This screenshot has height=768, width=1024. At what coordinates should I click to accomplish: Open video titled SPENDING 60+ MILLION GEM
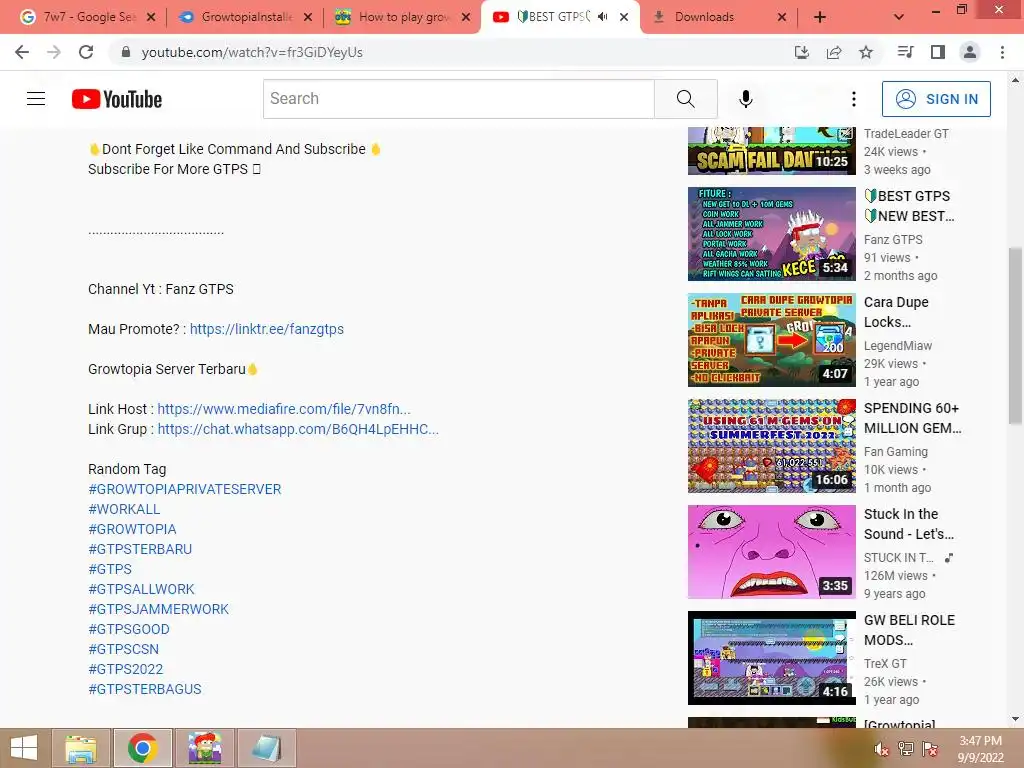[x=912, y=418]
